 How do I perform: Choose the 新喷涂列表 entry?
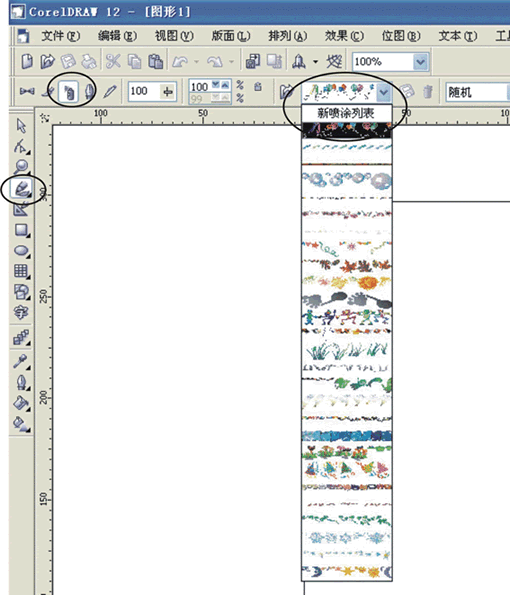(x=346, y=113)
